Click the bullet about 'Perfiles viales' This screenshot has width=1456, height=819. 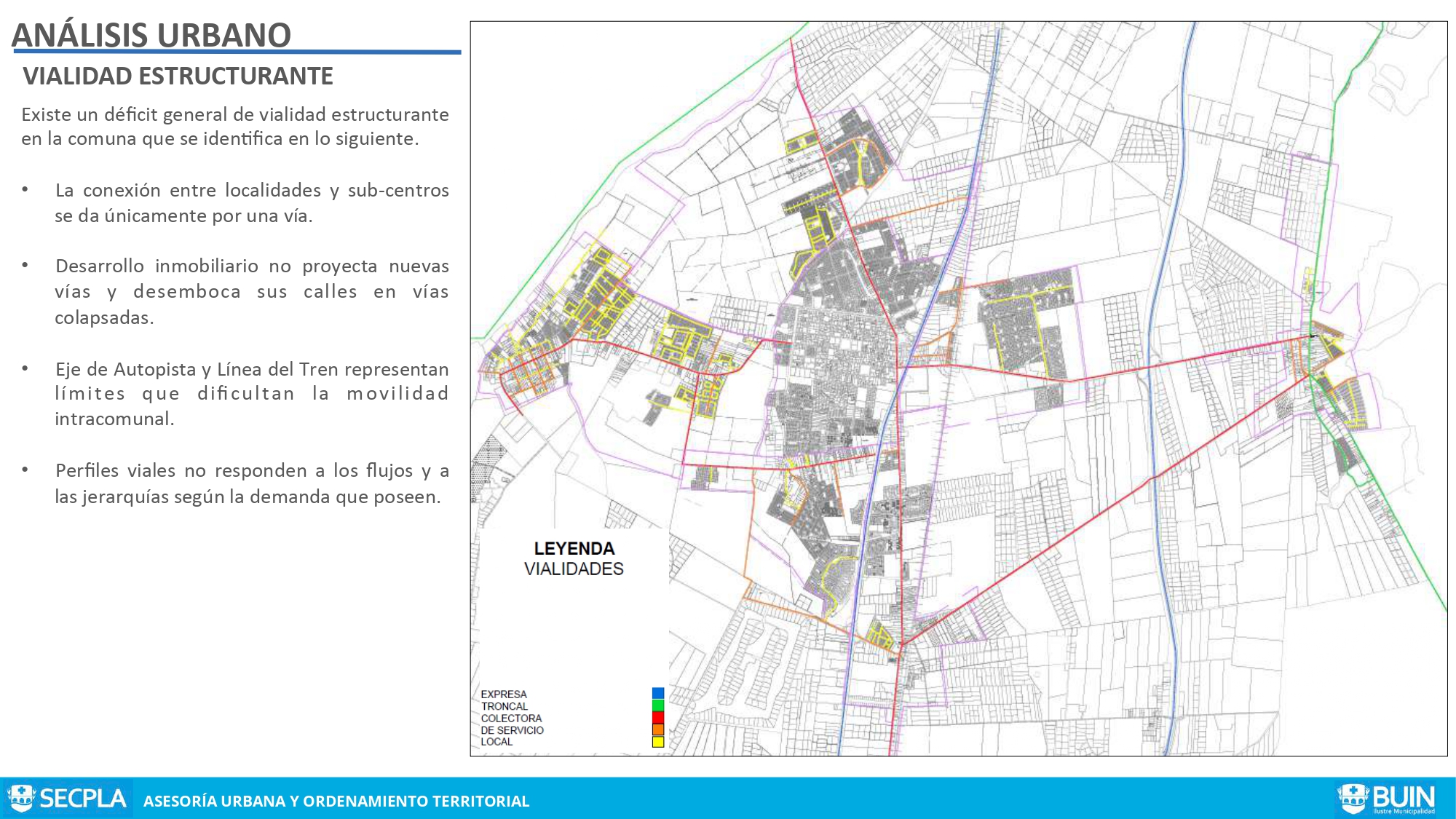(x=252, y=483)
